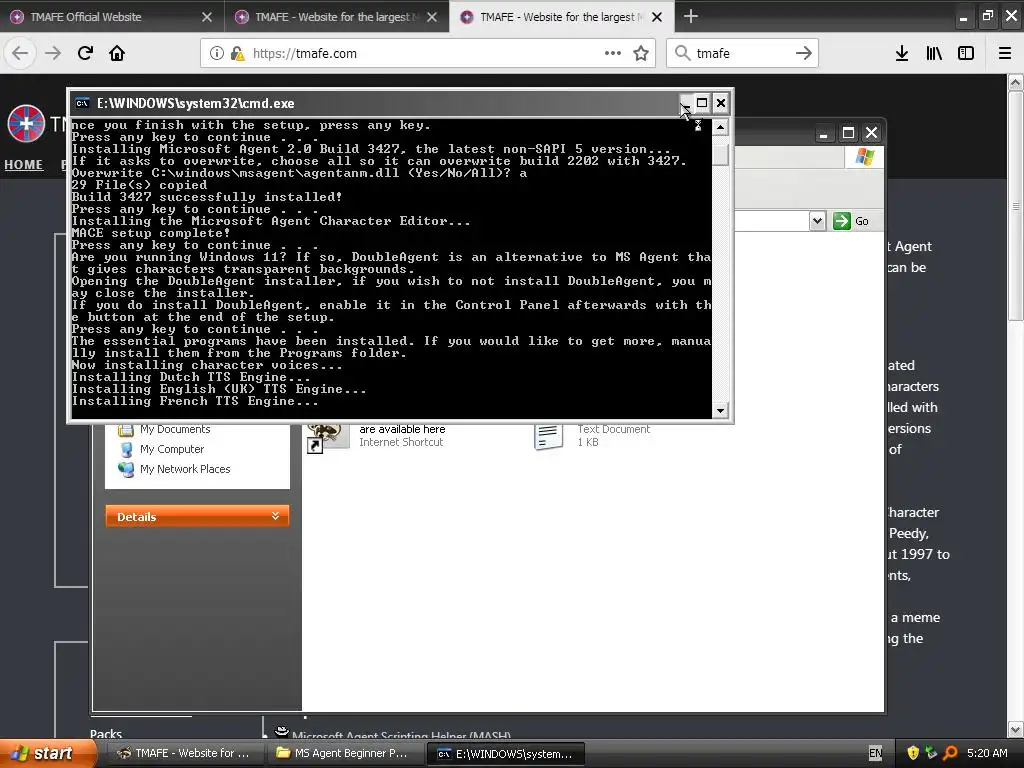Click the orange magnifier tray icon
Screen dimensions: 1024x768
tap(950, 753)
